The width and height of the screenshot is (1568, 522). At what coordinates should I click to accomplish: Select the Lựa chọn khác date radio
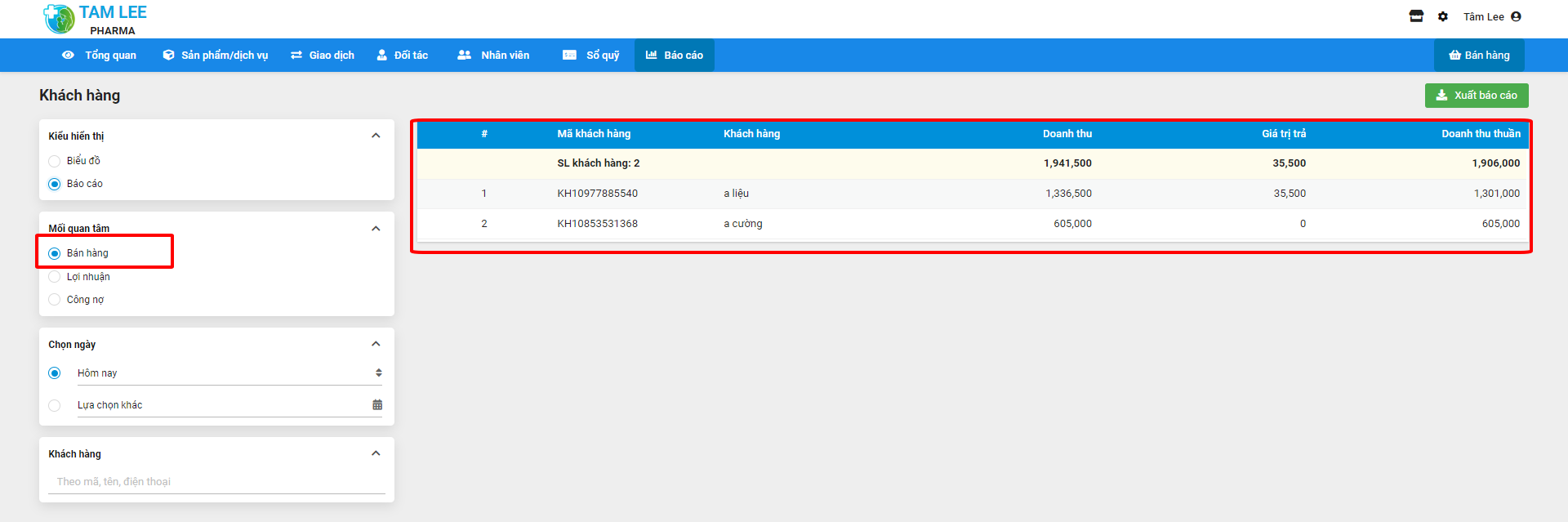click(55, 405)
